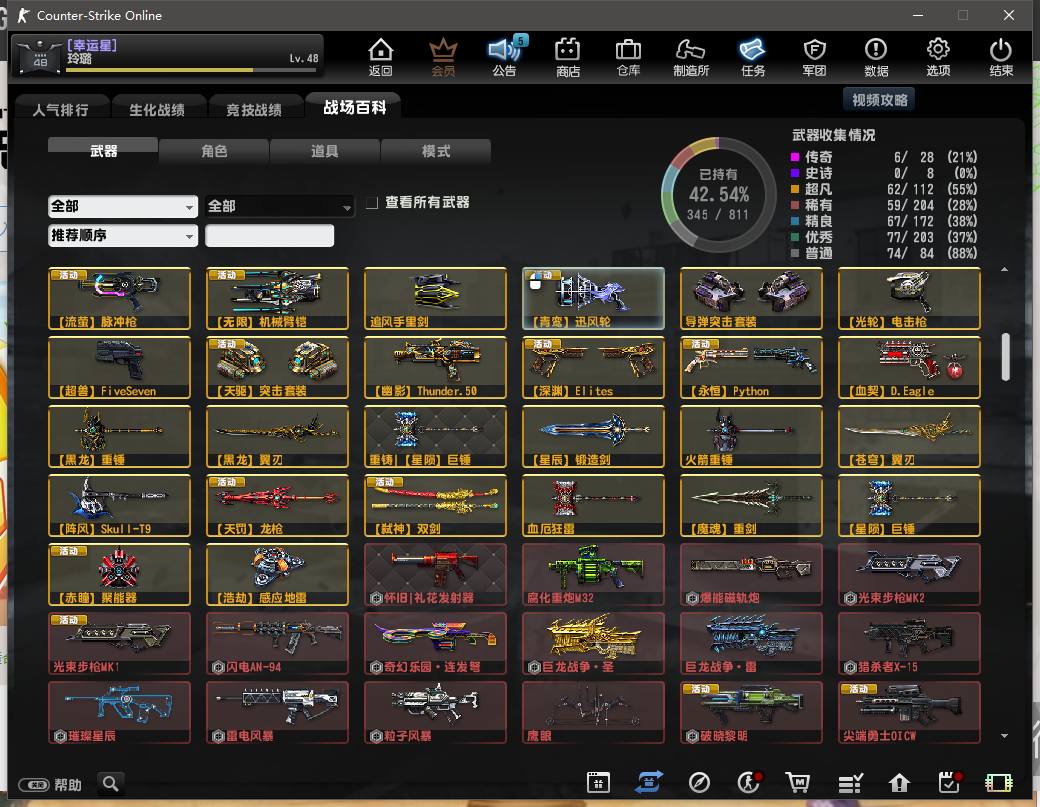
Task: Click the calendar icon in bottom bar
Action: click(x=598, y=783)
